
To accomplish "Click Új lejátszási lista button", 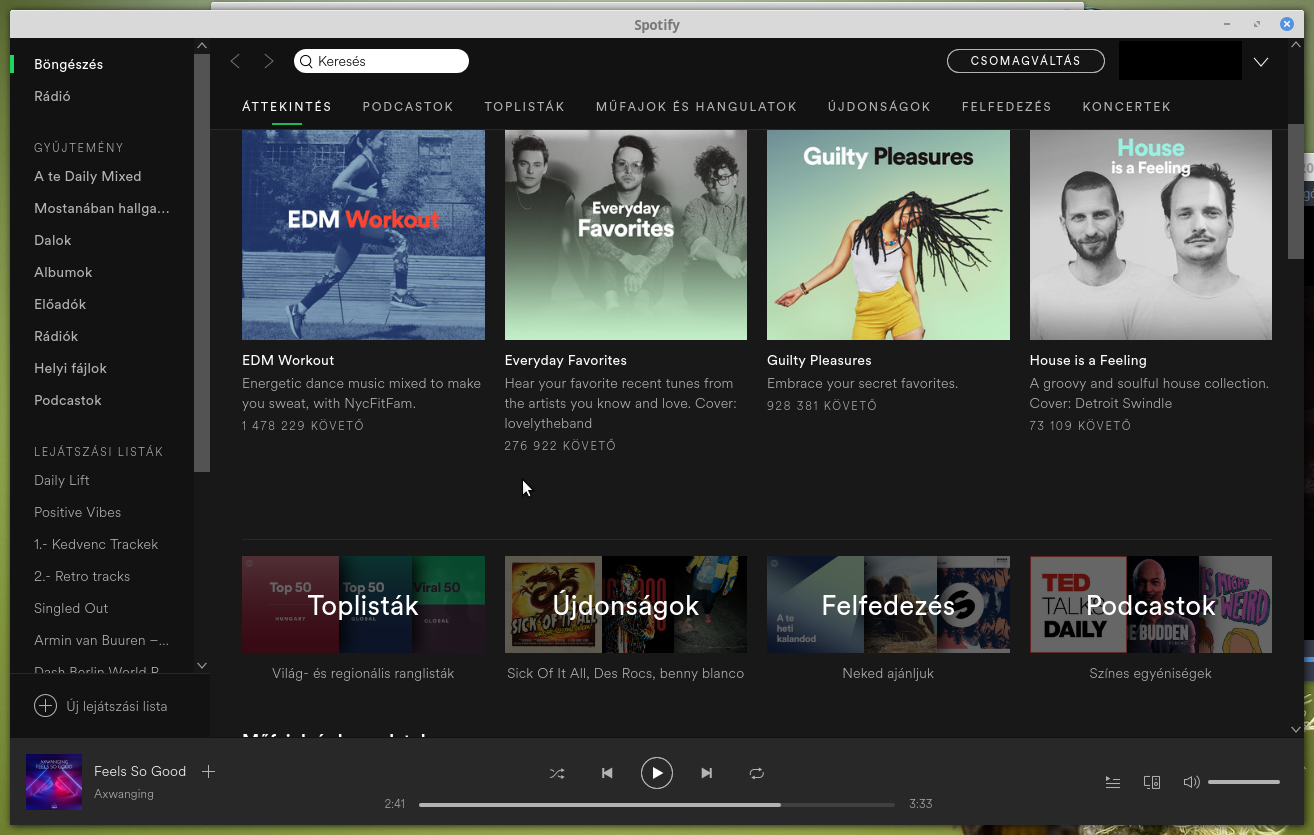I will tap(101, 706).
